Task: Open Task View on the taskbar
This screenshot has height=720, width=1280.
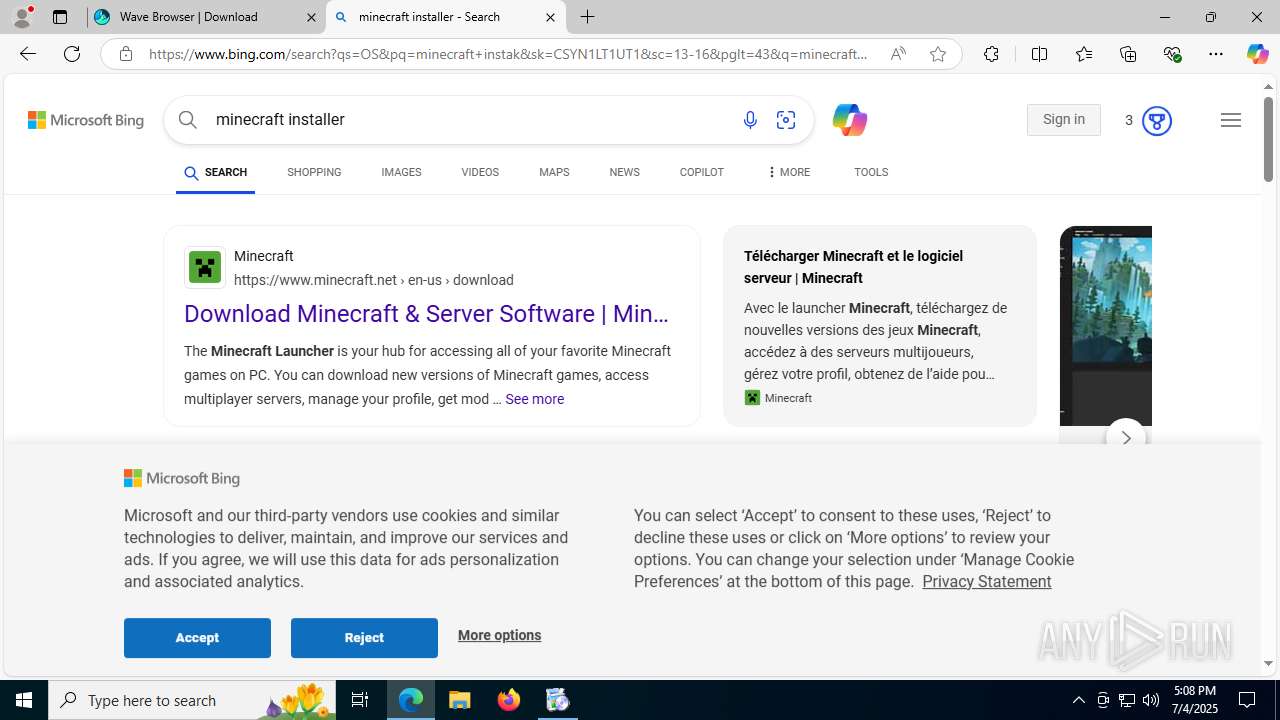Action: [360, 700]
